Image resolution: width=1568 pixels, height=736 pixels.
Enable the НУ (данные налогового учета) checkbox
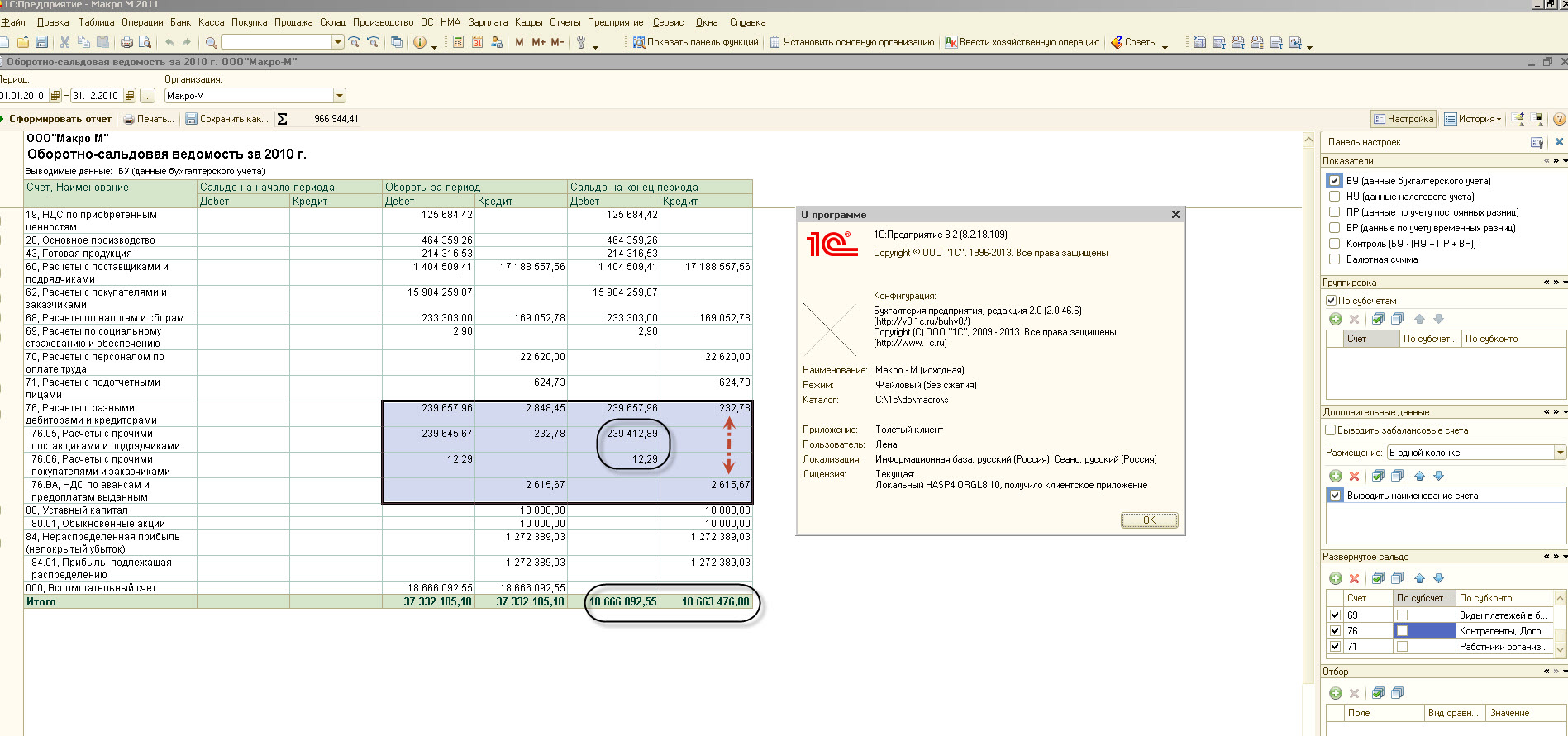pos(1333,197)
